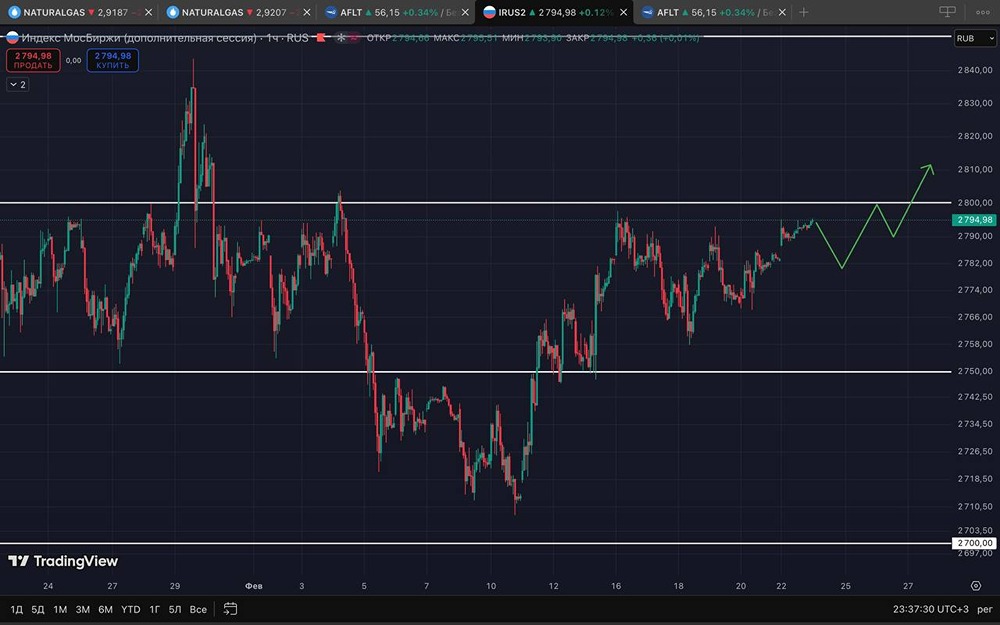Set range to 5Л
Screen dimensions: 1000x625
coord(175,609)
